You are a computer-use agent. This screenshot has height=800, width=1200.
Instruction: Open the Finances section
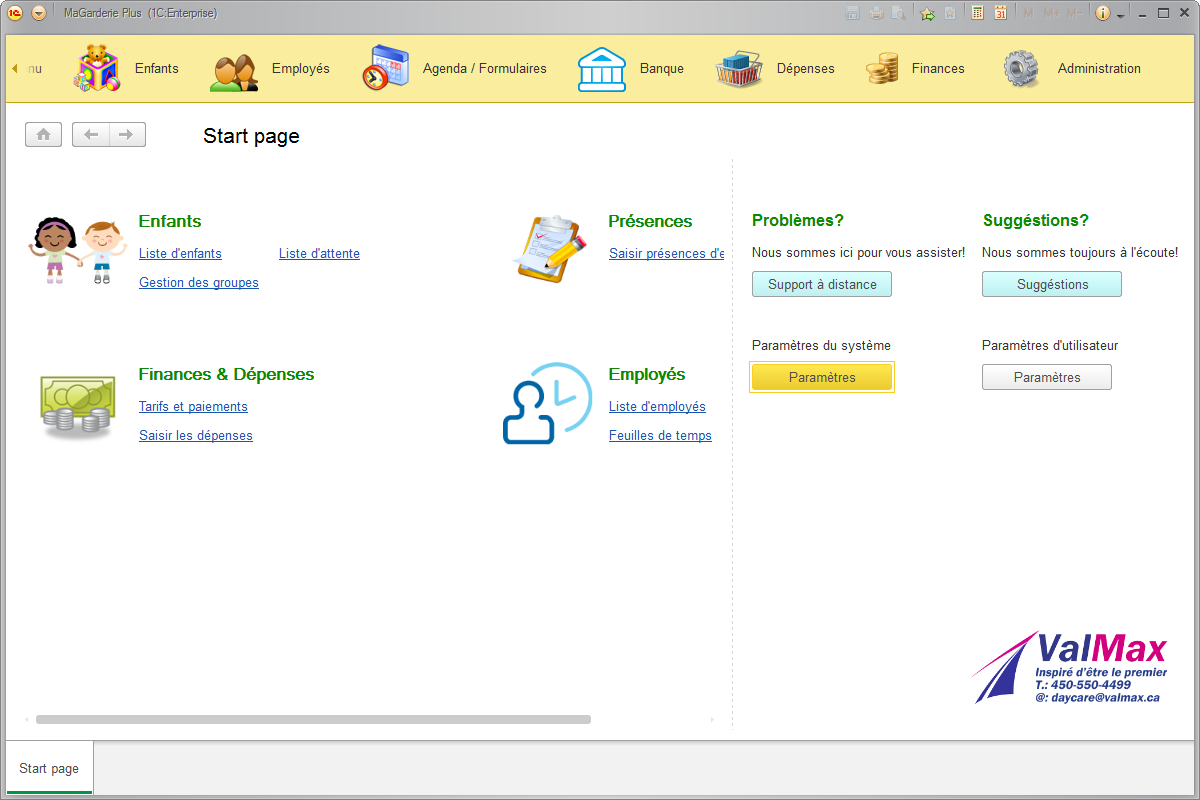[x=937, y=69]
